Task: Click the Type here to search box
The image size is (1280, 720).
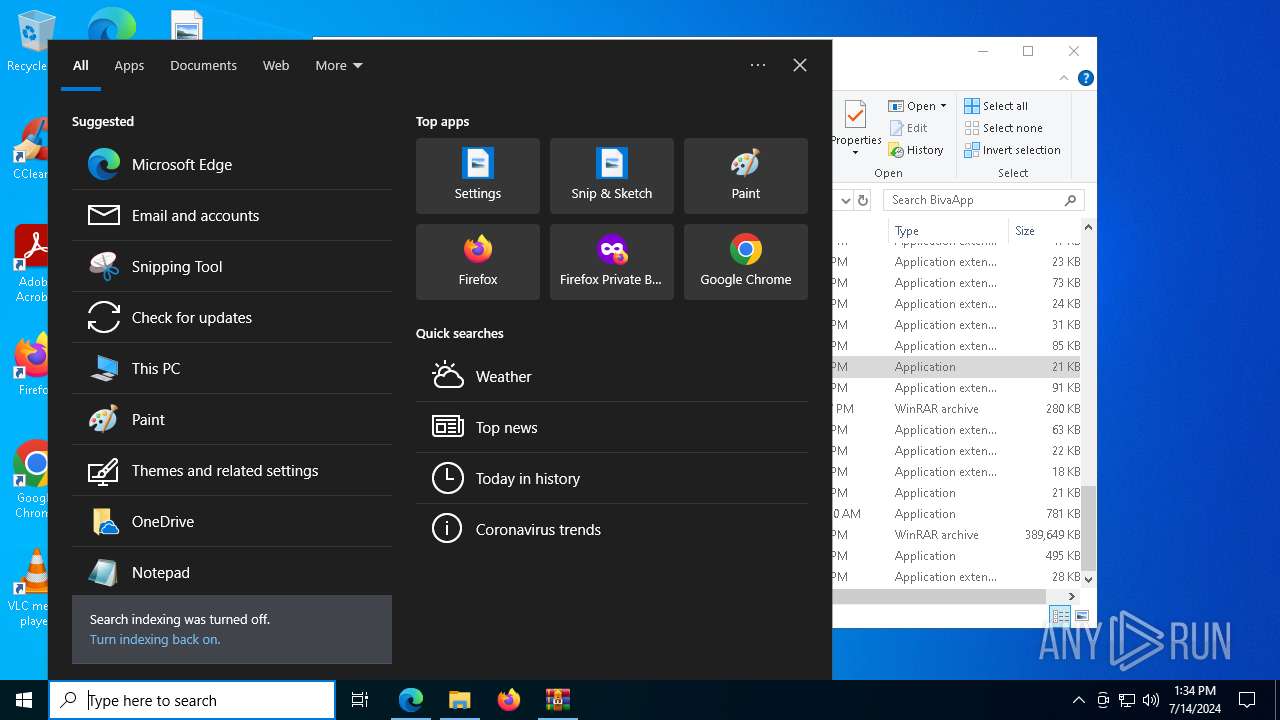Action: (205, 700)
